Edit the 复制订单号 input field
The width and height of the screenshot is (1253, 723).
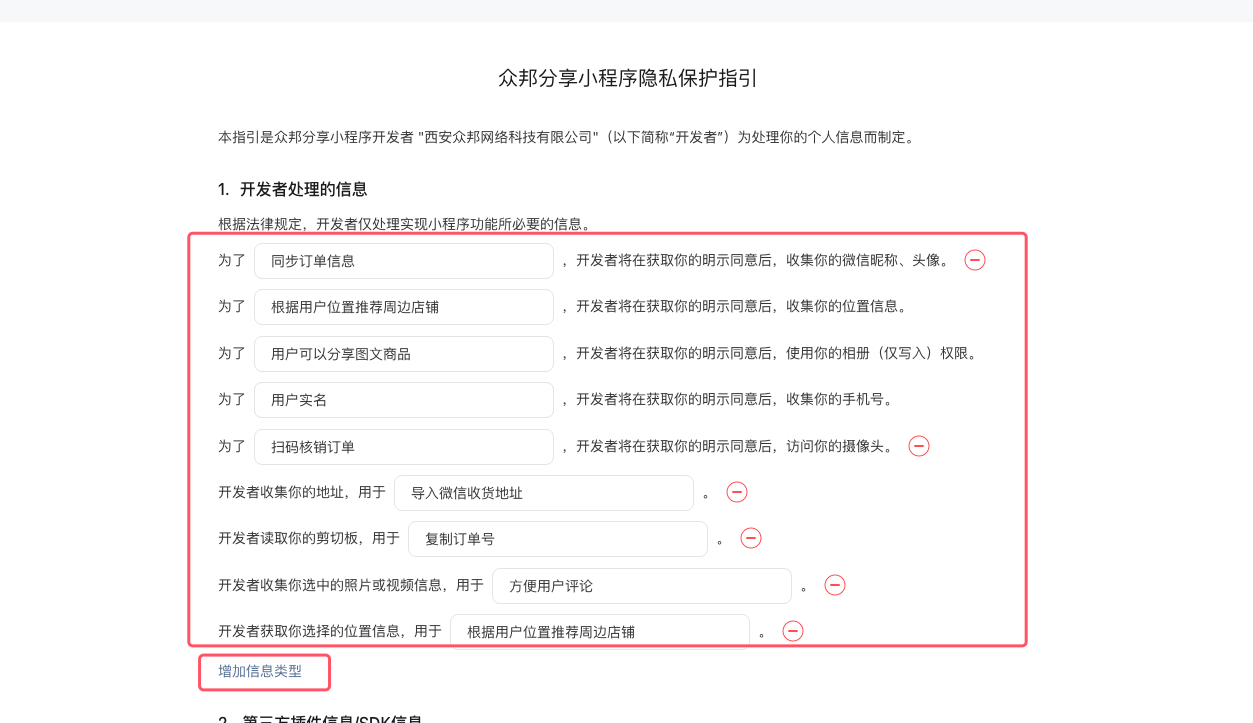tap(558, 539)
